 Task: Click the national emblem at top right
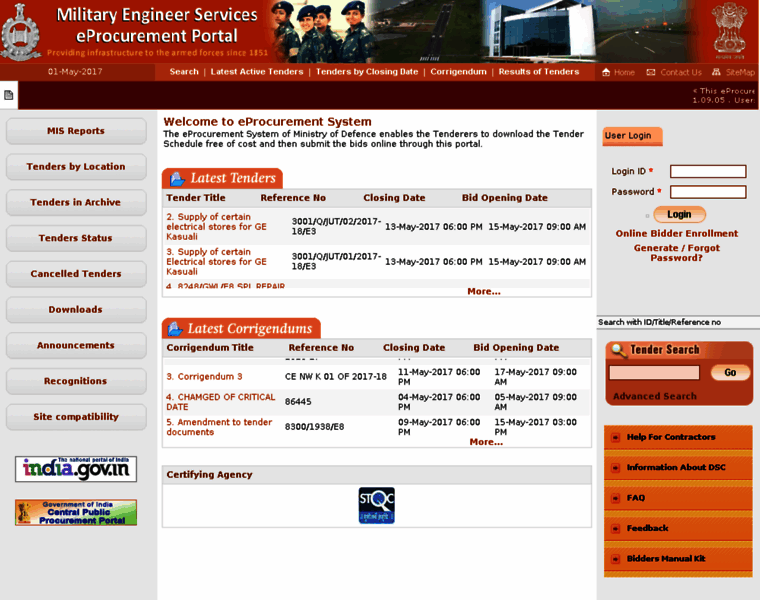pyautogui.click(x=729, y=30)
